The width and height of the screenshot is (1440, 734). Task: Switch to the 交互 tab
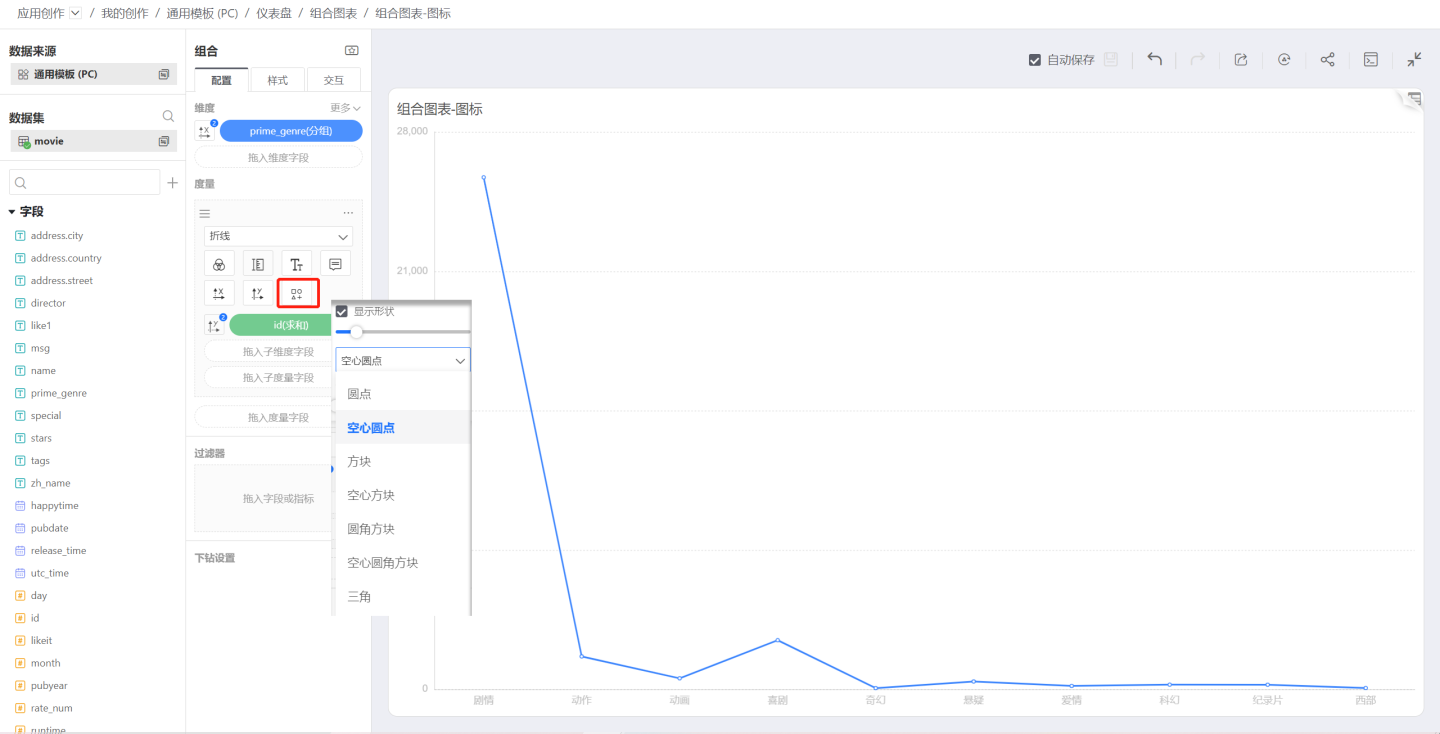point(333,80)
